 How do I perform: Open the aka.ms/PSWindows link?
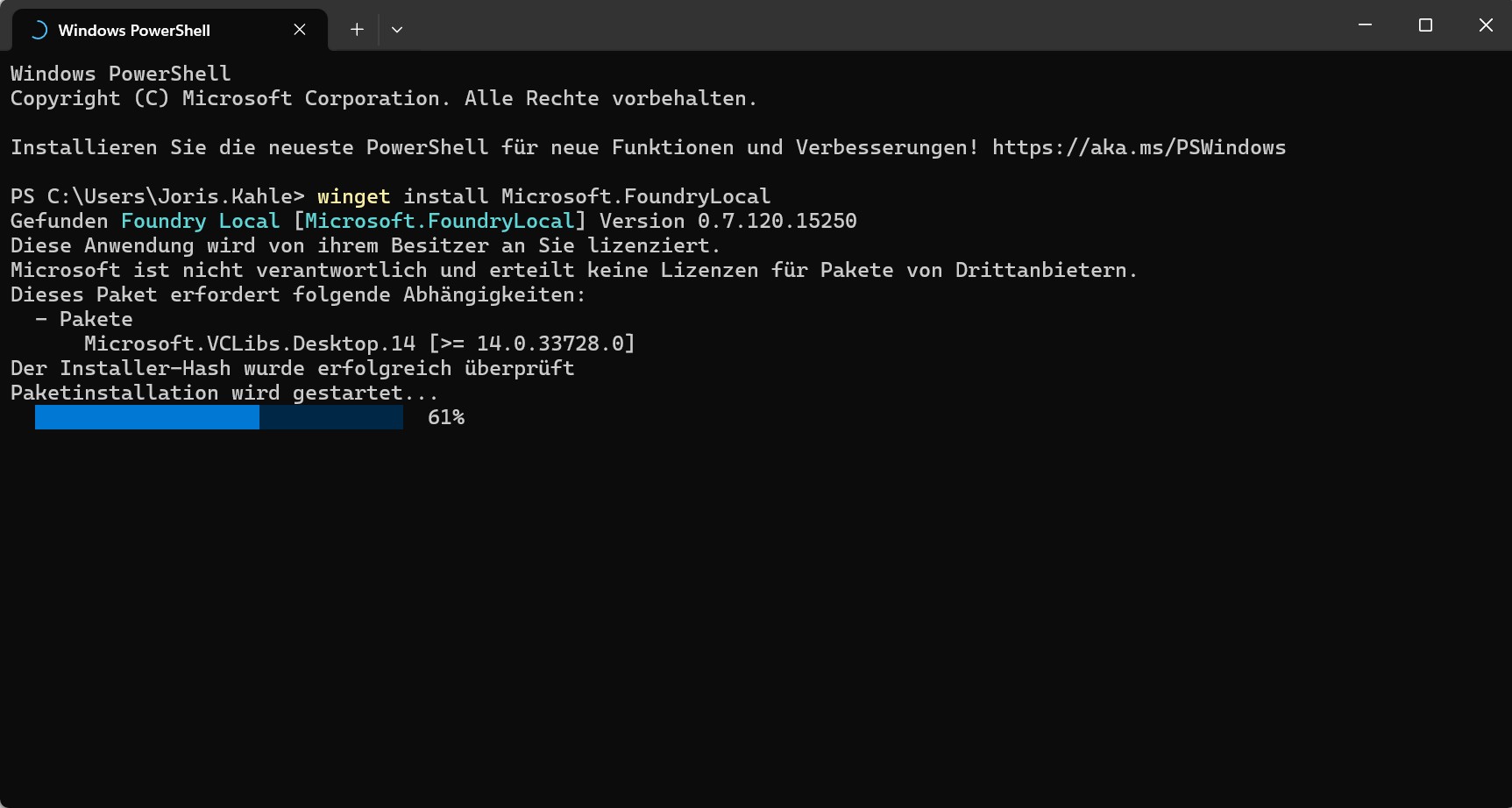[1139, 148]
